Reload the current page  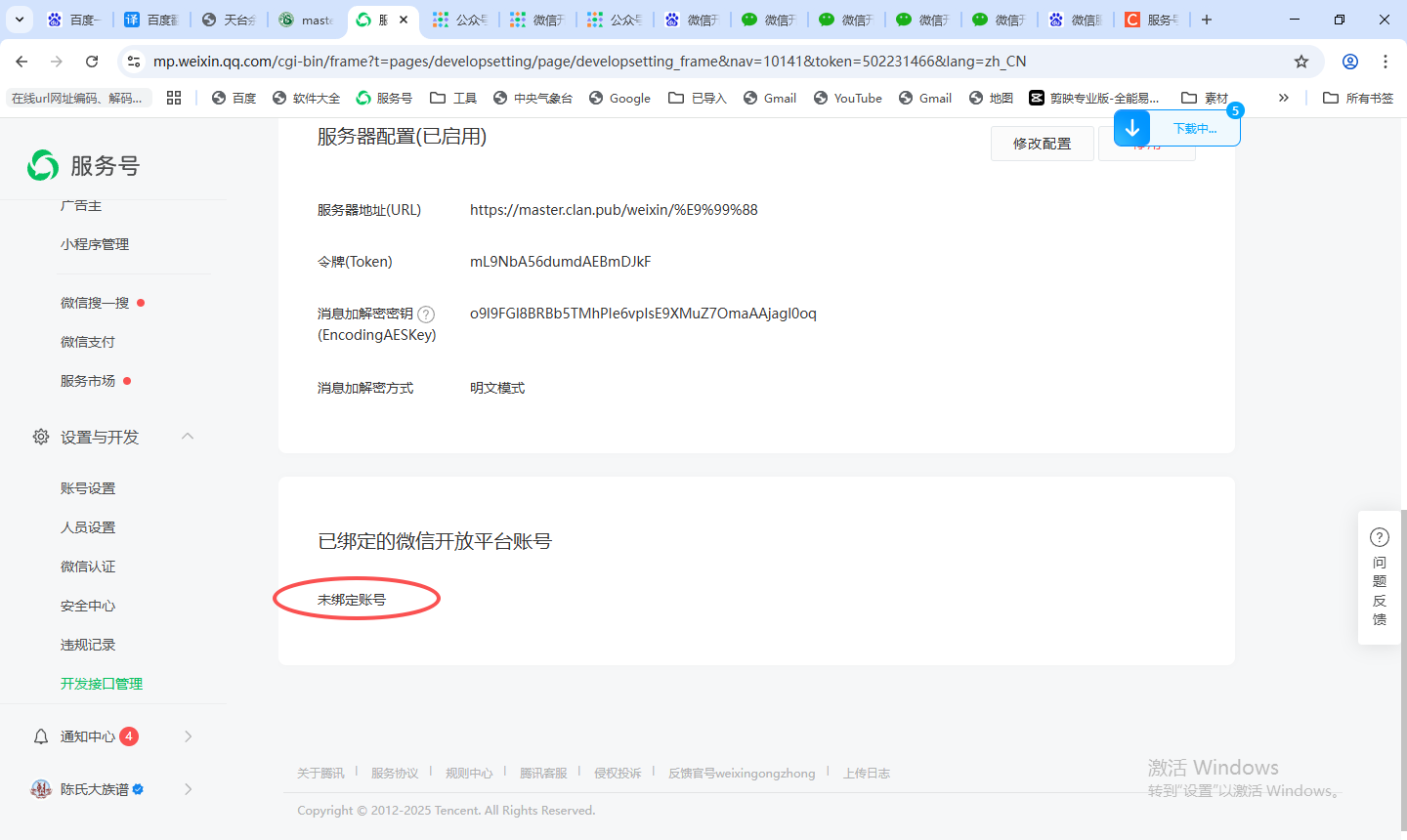pos(92,61)
